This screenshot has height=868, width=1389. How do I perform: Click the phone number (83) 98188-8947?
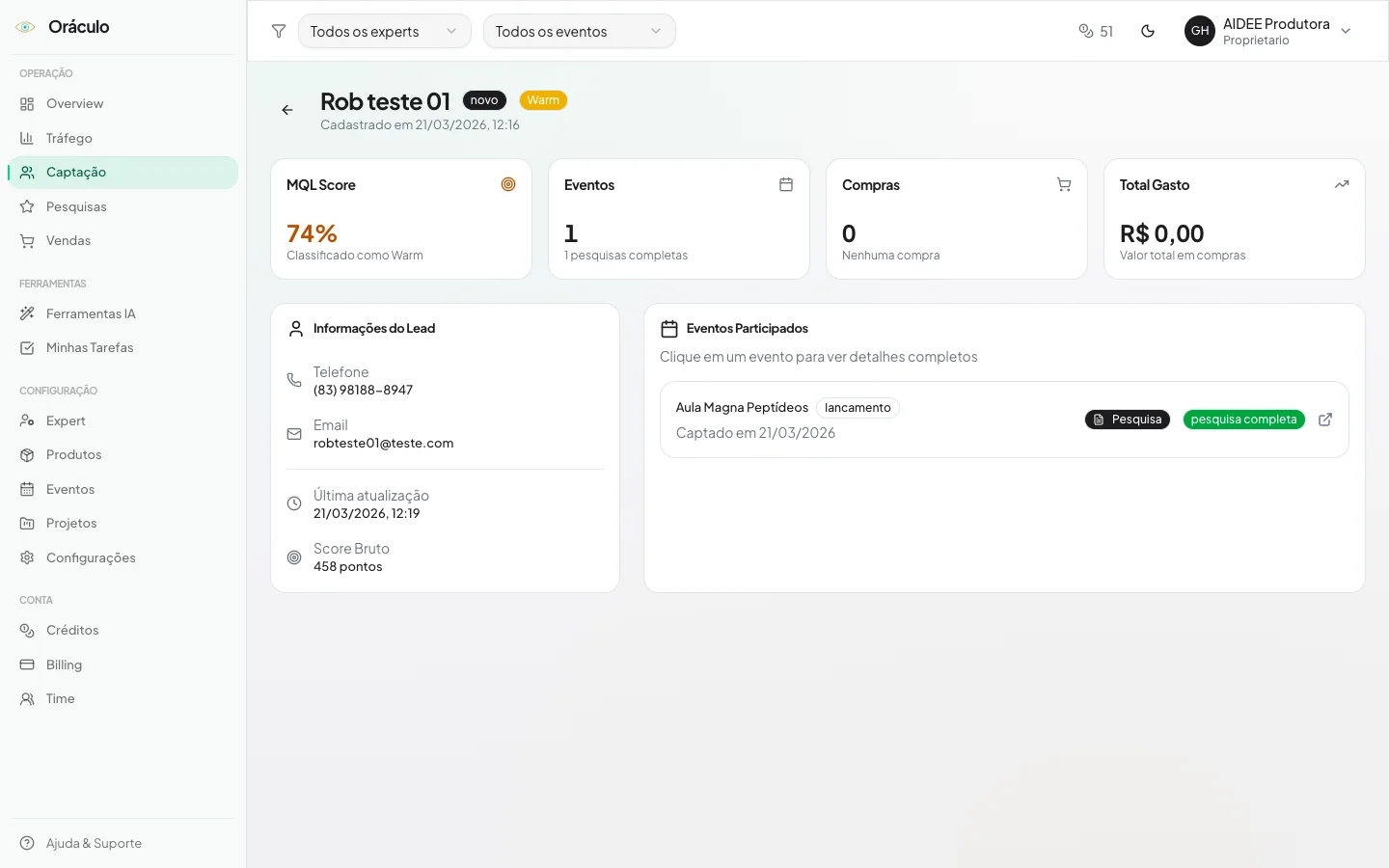(x=363, y=391)
